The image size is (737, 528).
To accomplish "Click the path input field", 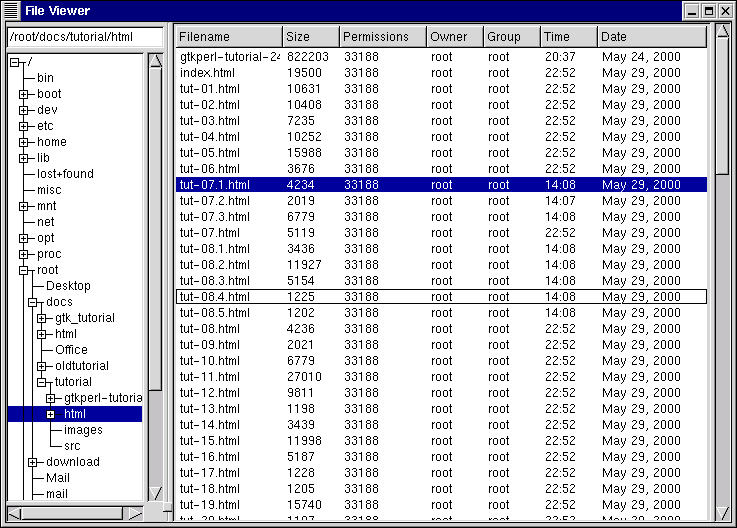I will (83, 37).
